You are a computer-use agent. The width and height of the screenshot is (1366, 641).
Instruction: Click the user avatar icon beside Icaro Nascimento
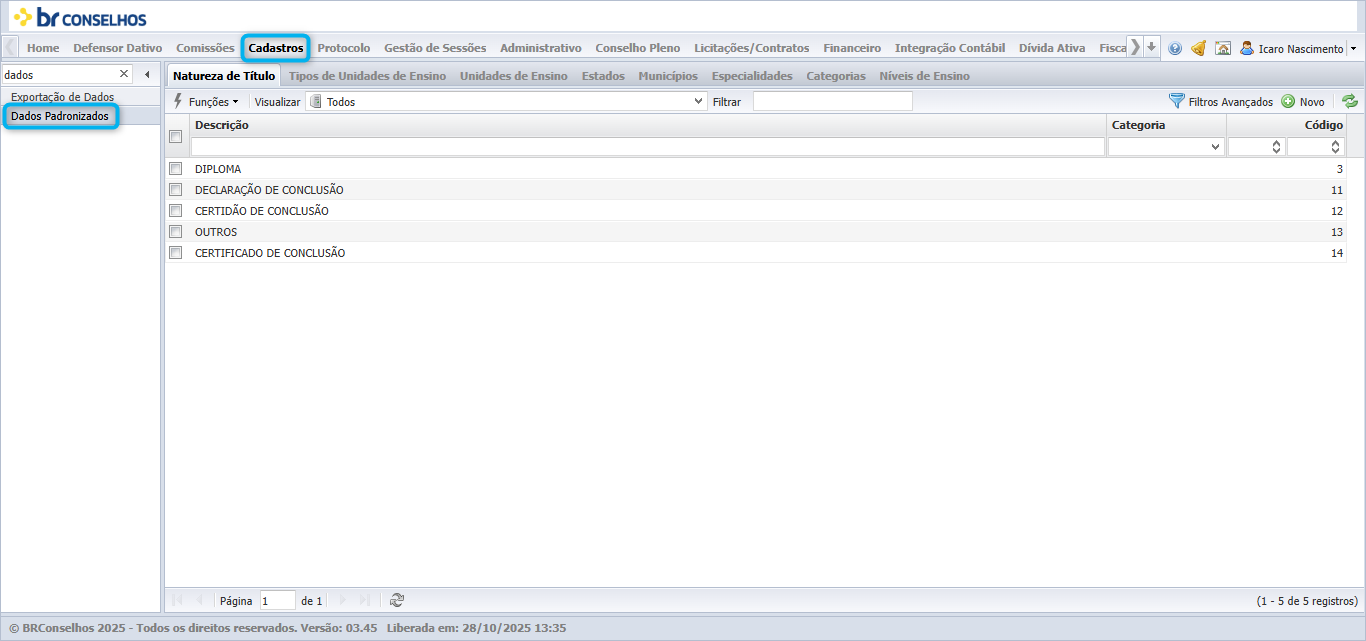(x=1247, y=48)
